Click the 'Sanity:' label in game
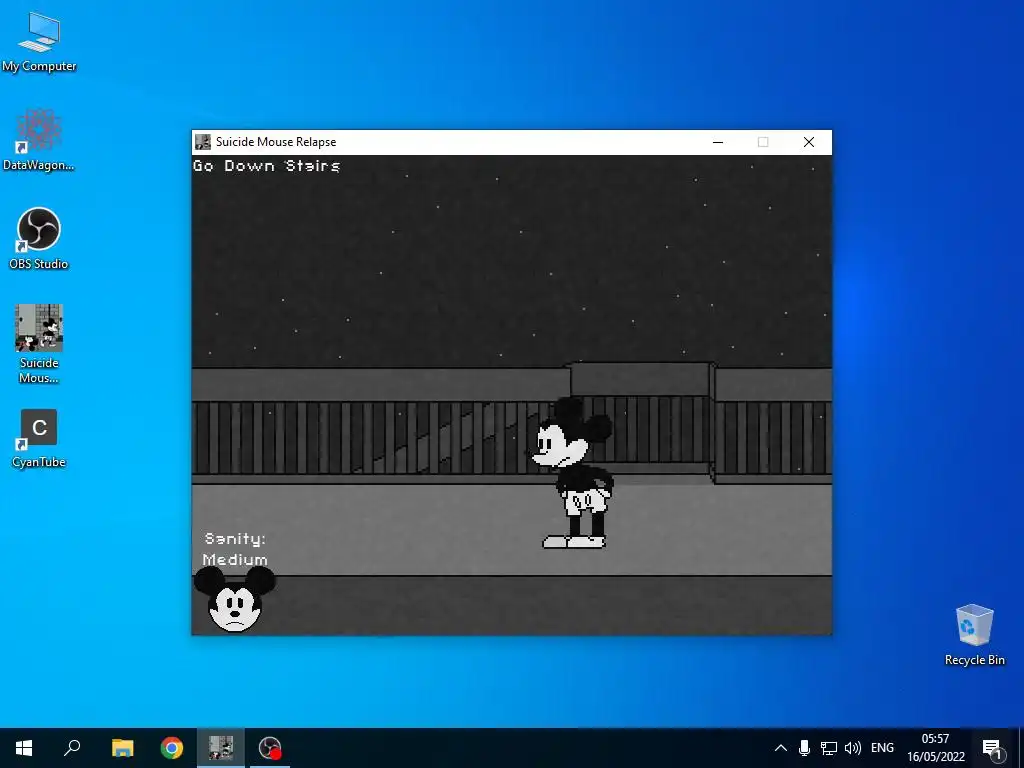 pyautogui.click(x=235, y=539)
